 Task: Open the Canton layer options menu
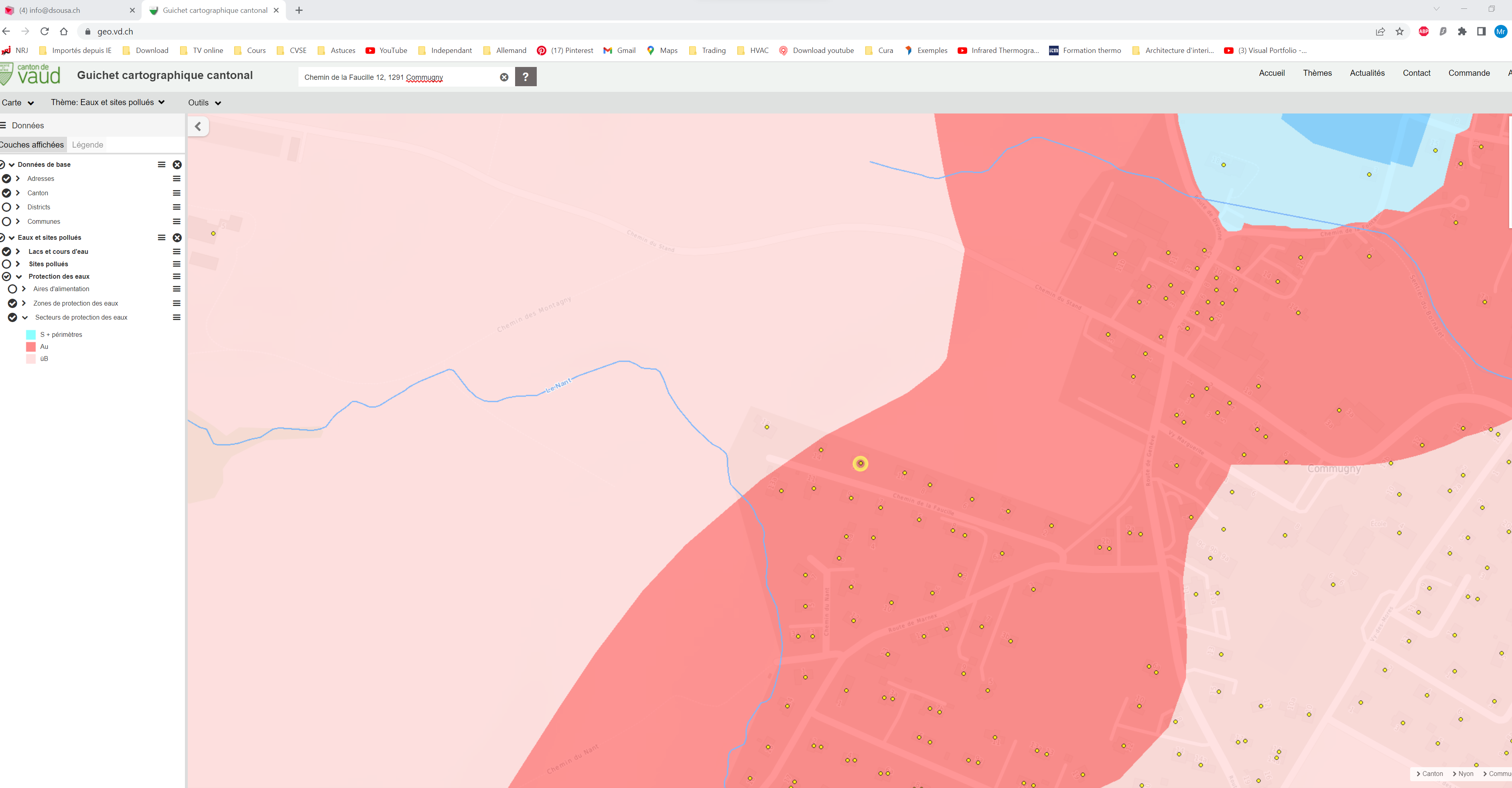click(177, 193)
